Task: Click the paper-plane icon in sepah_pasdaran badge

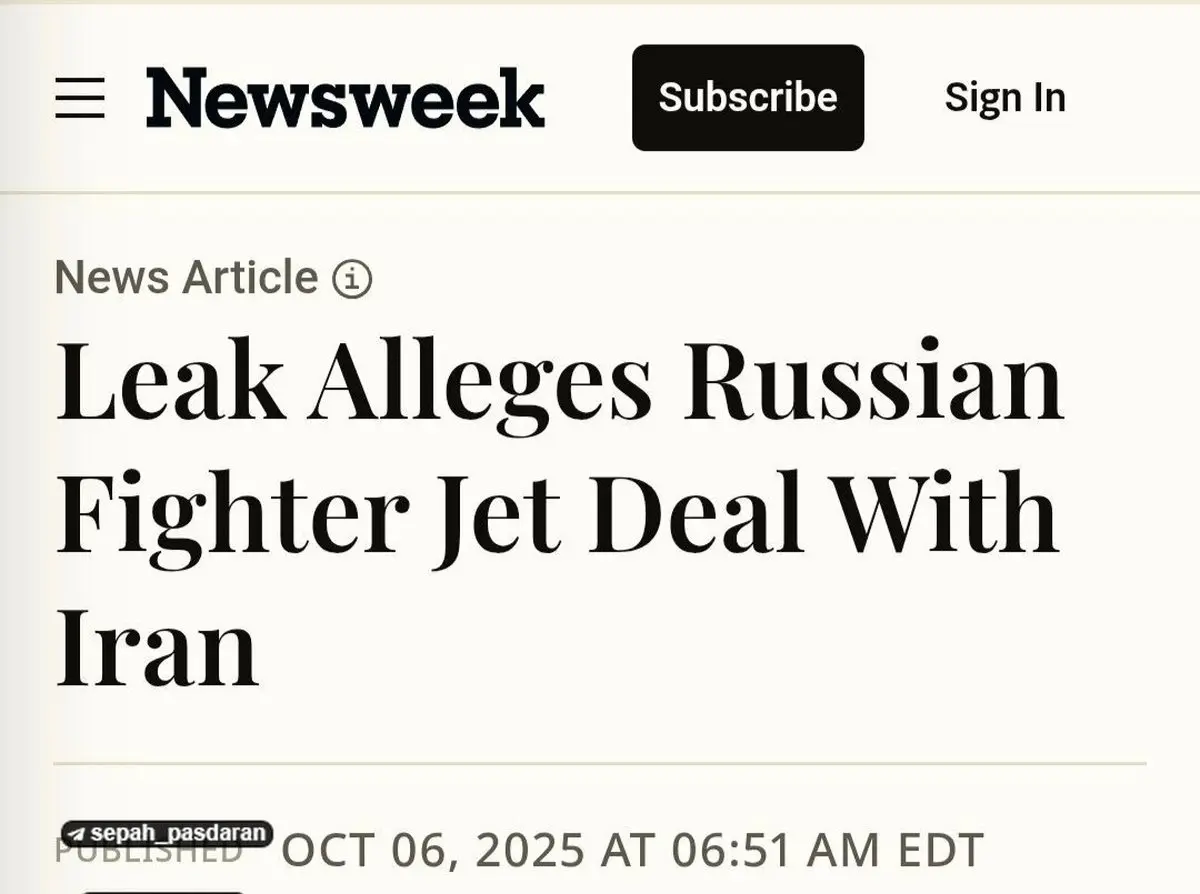Action: tap(77, 834)
